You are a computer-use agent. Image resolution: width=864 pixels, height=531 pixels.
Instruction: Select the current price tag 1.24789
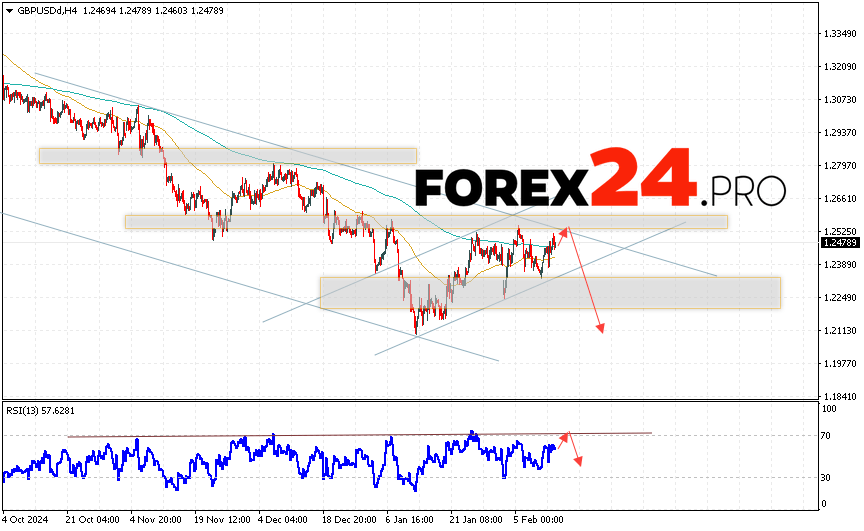pyautogui.click(x=839, y=242)
